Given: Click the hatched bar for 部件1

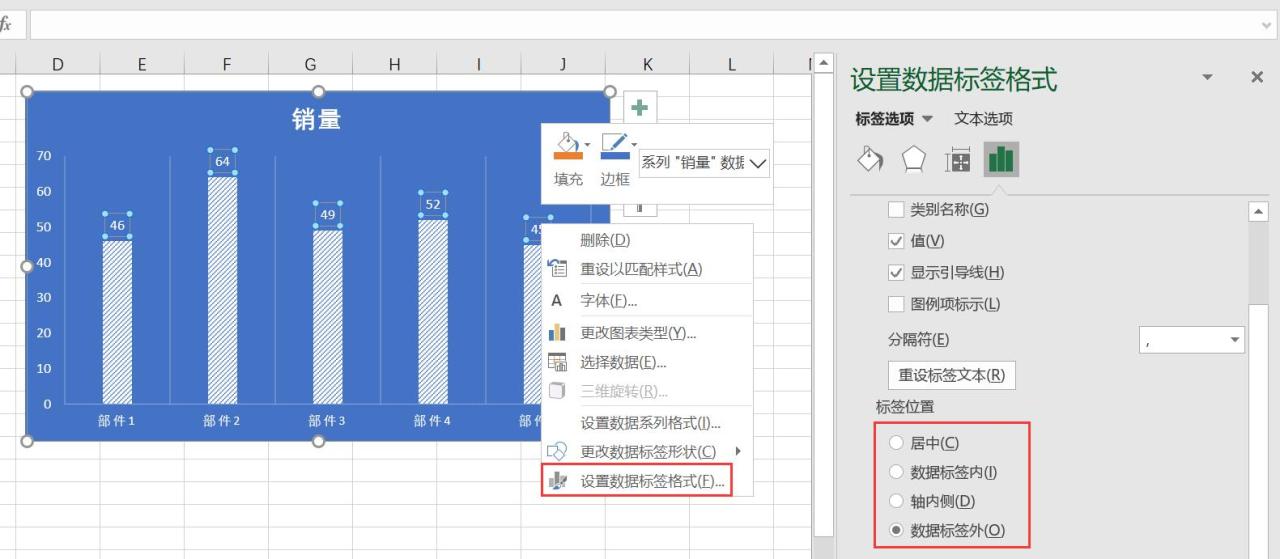Looking at the screenshot, I should coord(117,322).
